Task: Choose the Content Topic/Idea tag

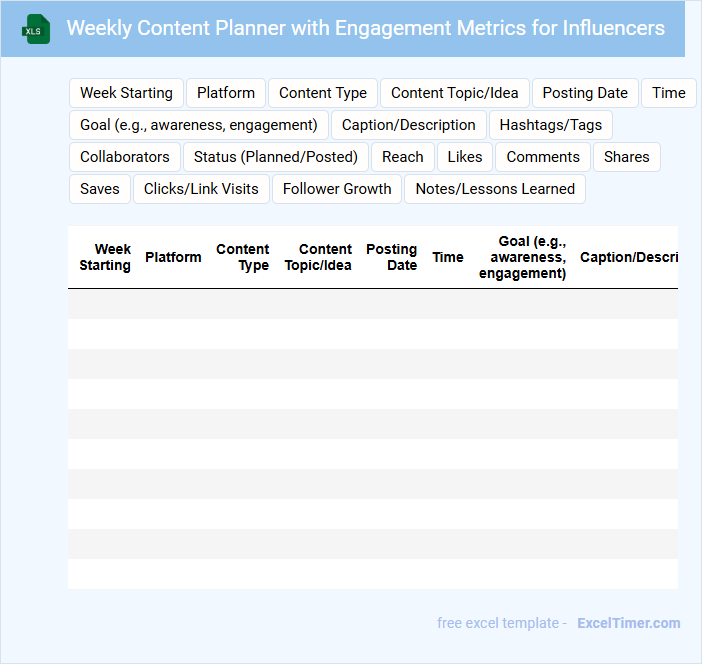Action: tap(455, 93)
